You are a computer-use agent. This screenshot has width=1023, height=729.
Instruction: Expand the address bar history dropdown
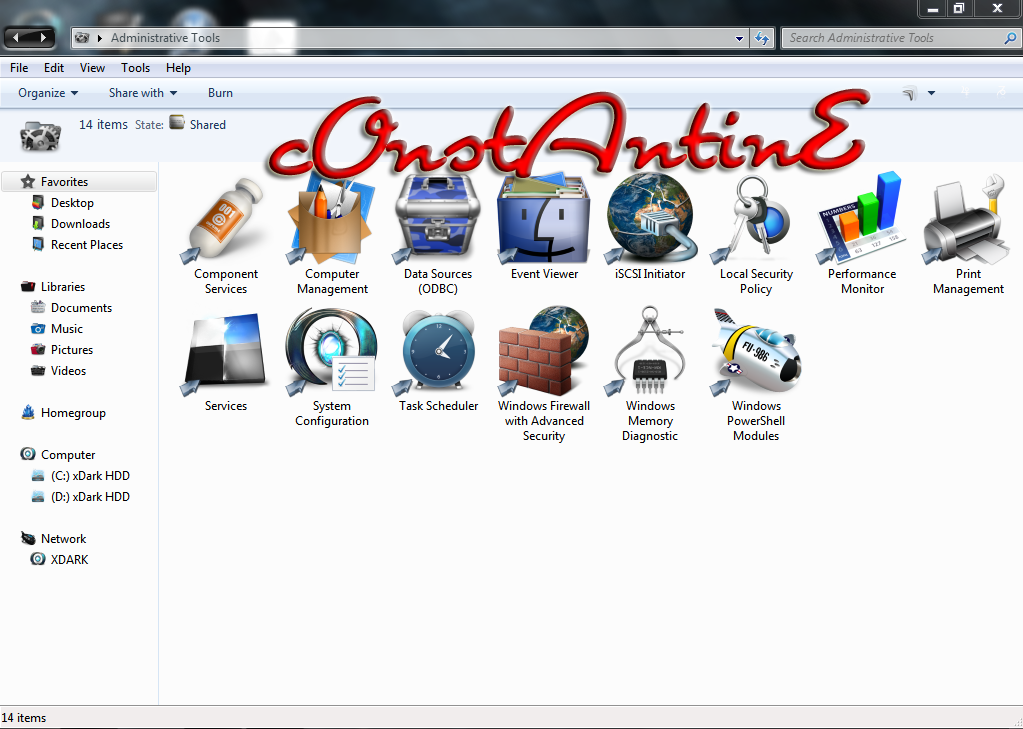tap(739, 39)
